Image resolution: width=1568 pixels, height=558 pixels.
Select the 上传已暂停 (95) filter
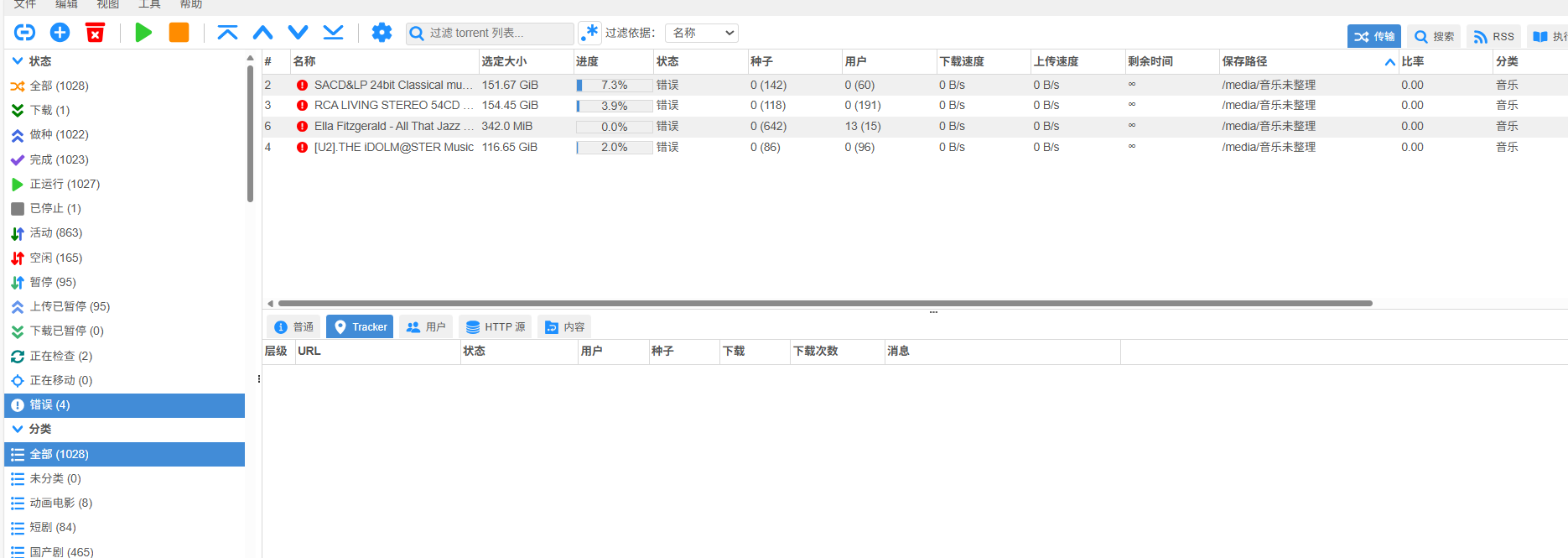pos(124,306)
